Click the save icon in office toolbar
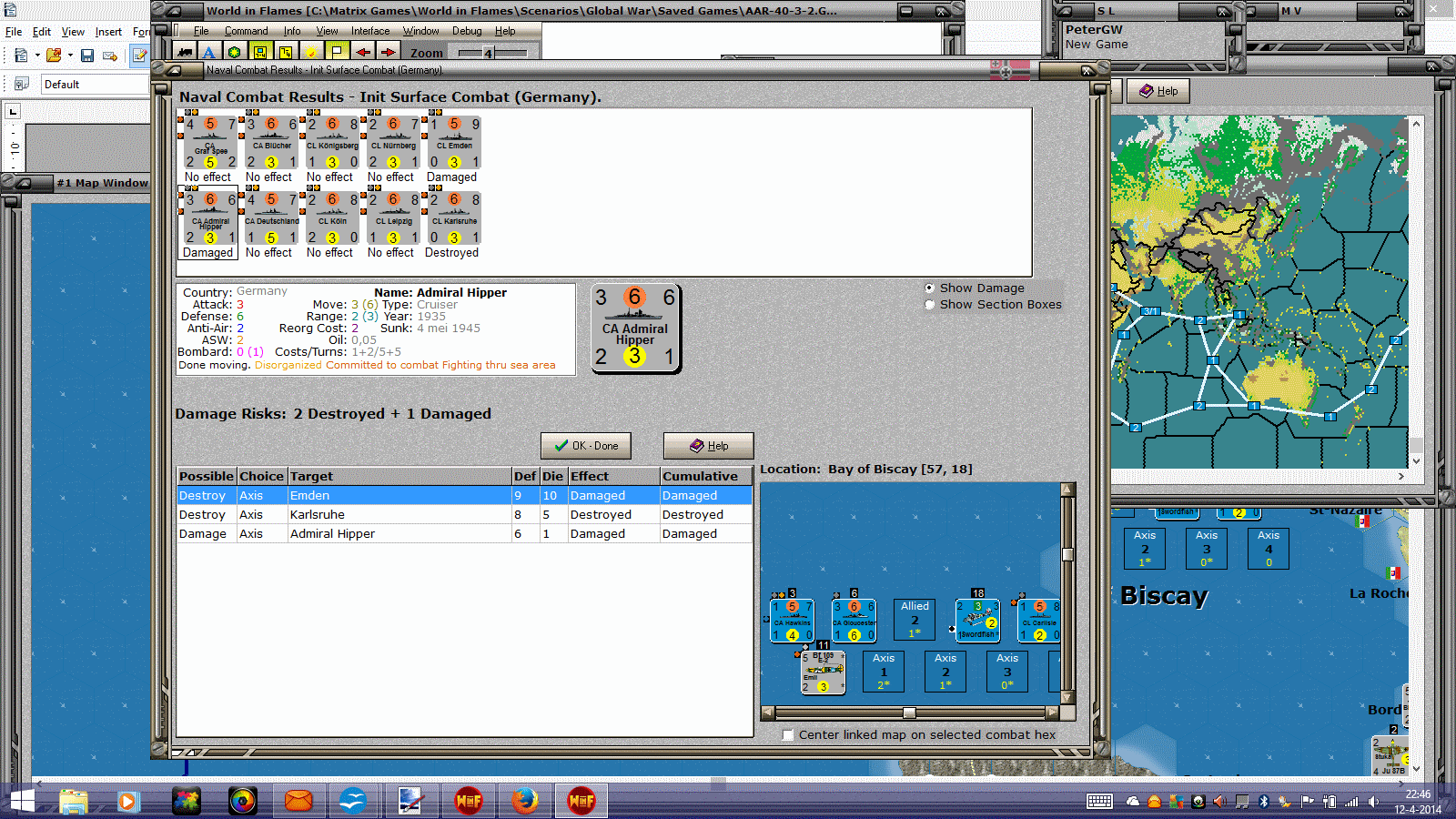The image size is (1456, 819). (87, 56)
